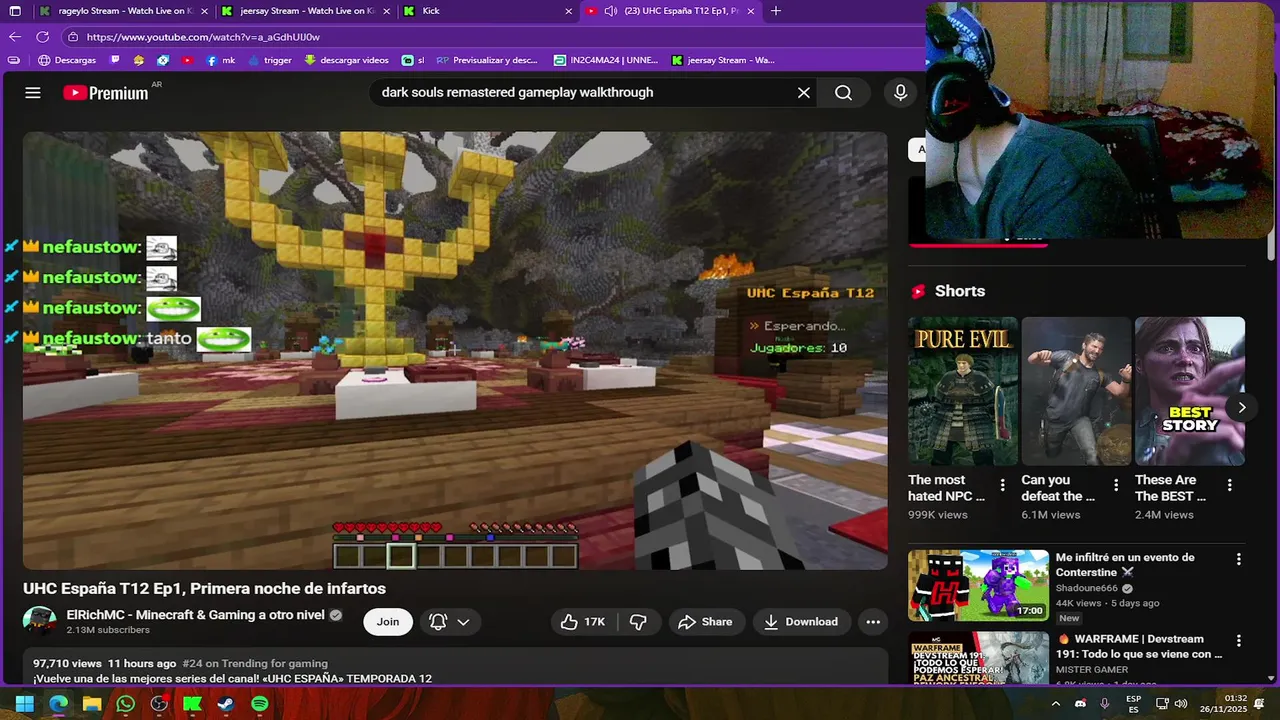Dislike the video with thumbs down
Screen dimensions: 1280x720
(638, 622)
